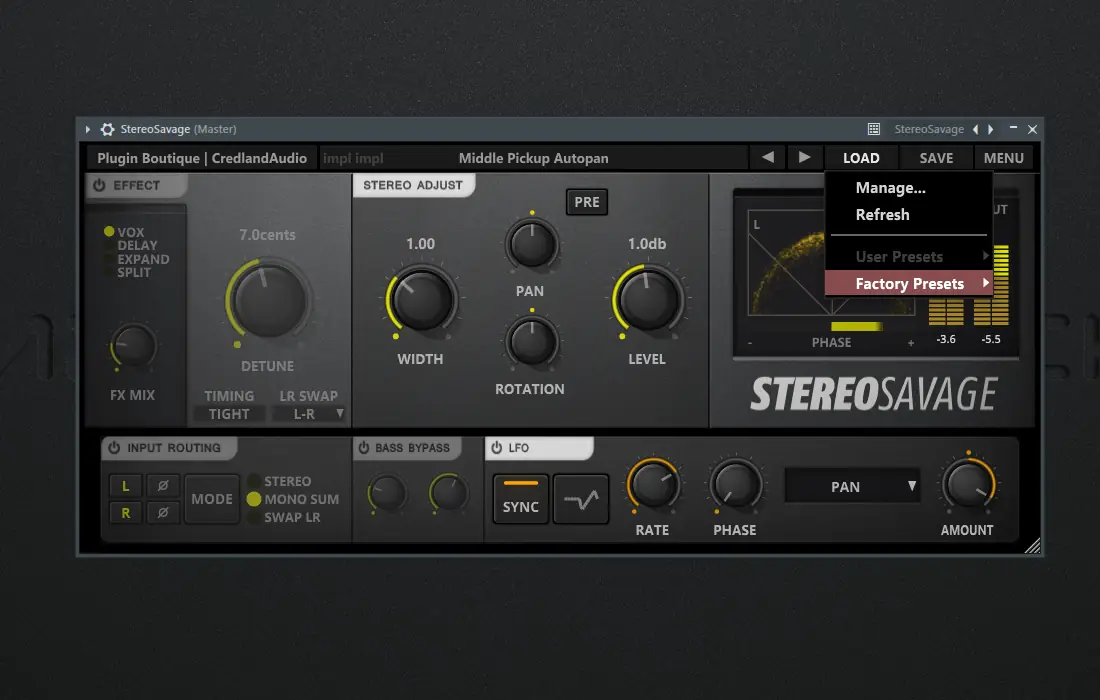This screenshot has height=700, width=1100.
Task: Toggle the R channel button
Action: [x=126, y=513]
